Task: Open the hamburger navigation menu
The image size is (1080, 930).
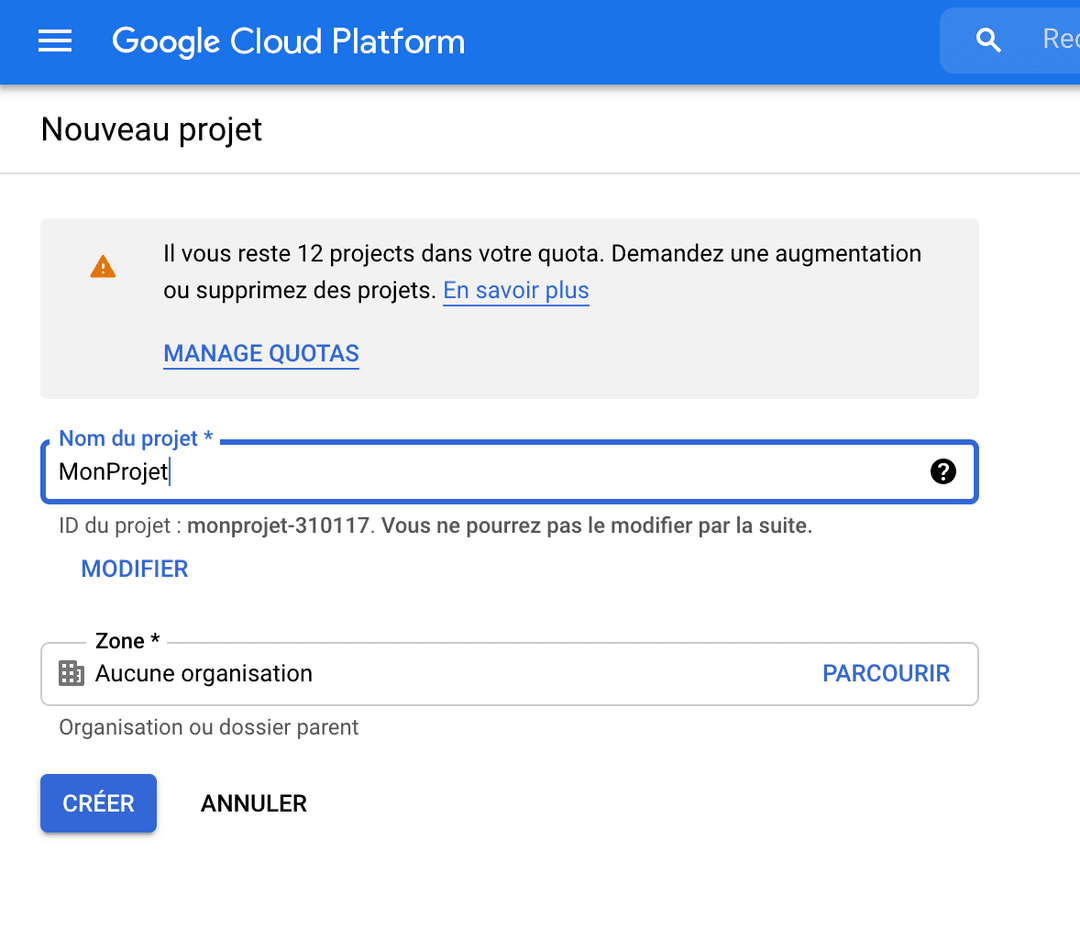Action: [54, 41]
